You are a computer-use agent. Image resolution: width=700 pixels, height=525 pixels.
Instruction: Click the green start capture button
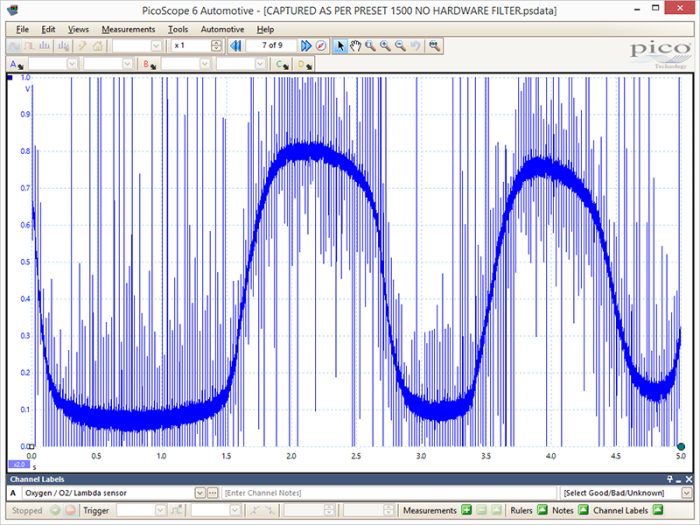[55, 510]
